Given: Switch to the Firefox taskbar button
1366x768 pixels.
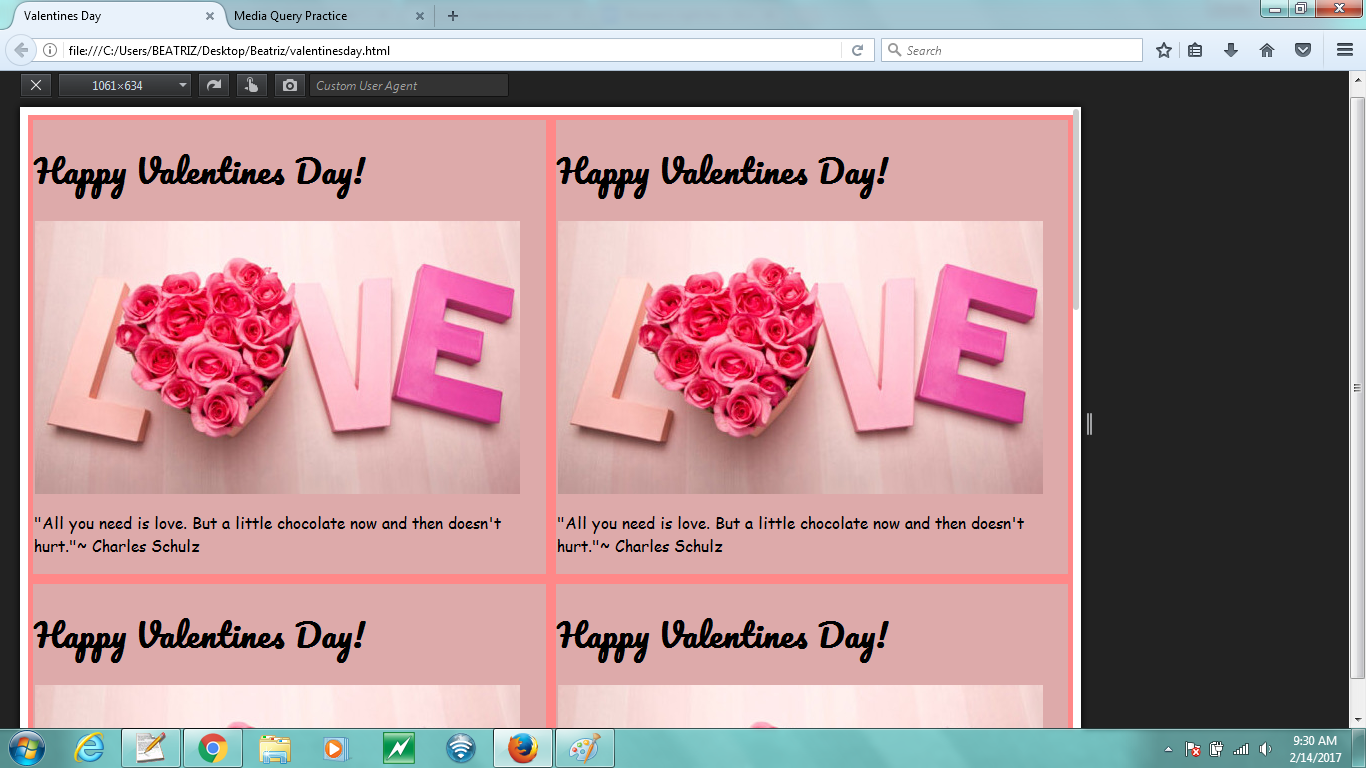Looking at the screenshot, I should 523,748.
